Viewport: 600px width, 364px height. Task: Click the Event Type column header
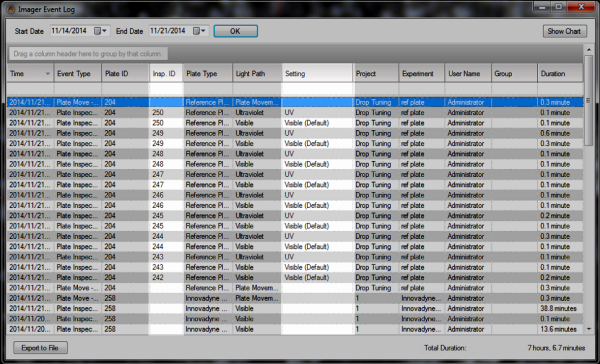click(78, 73)
